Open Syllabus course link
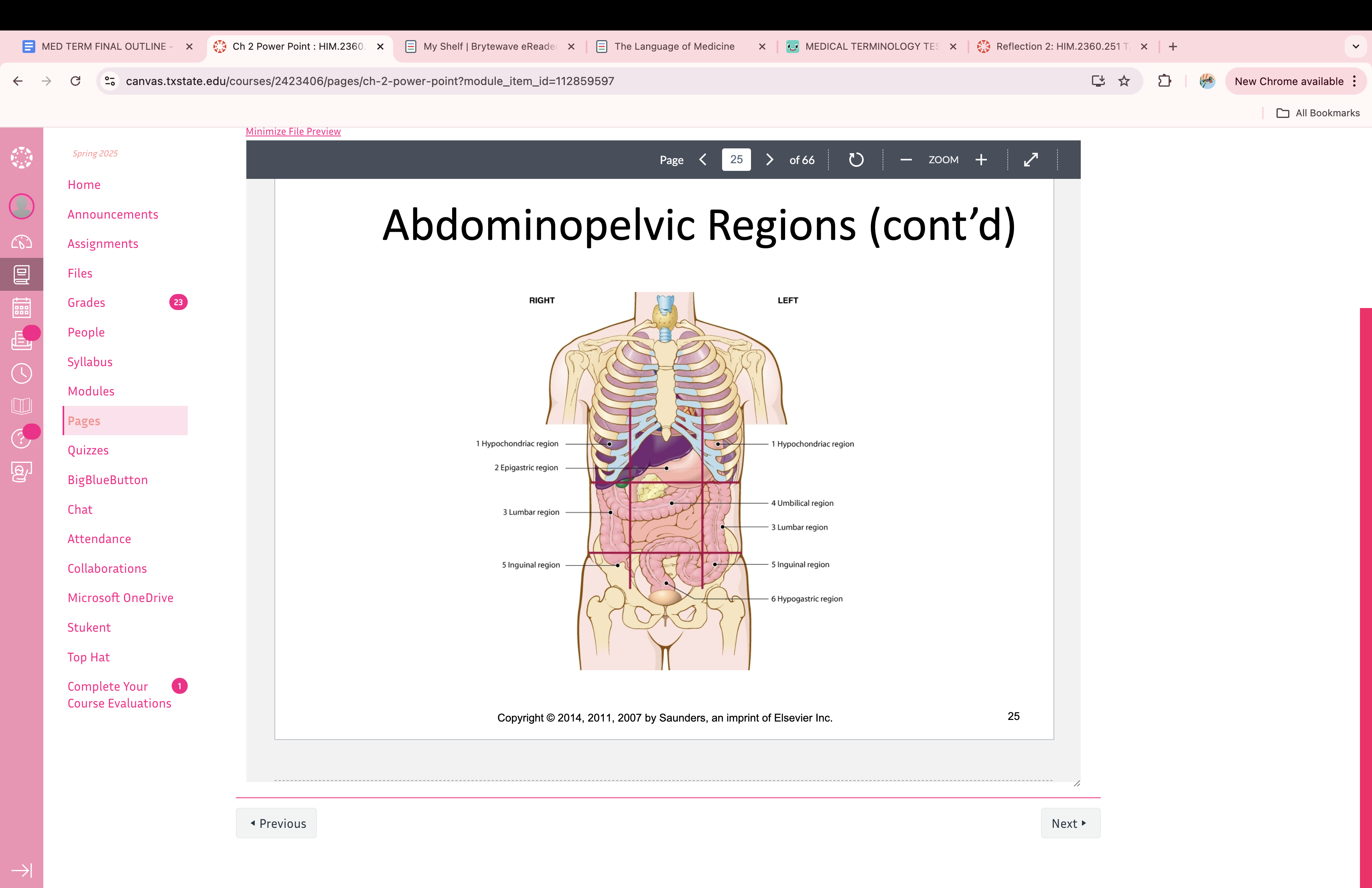Screen dimensions: 1372x888 [x=90, y=362]
